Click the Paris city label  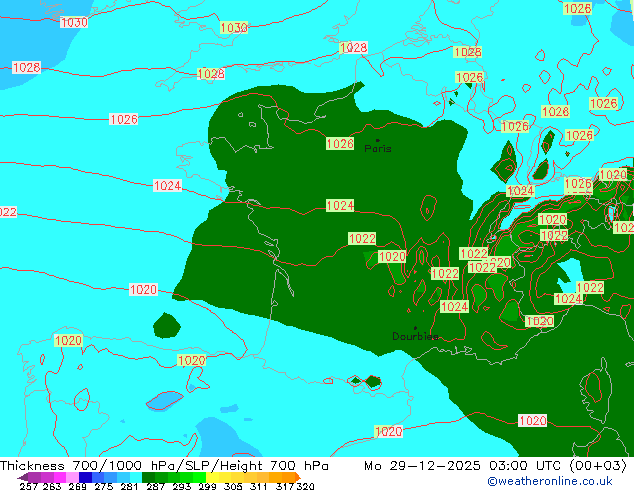click(x=378, y=148)
